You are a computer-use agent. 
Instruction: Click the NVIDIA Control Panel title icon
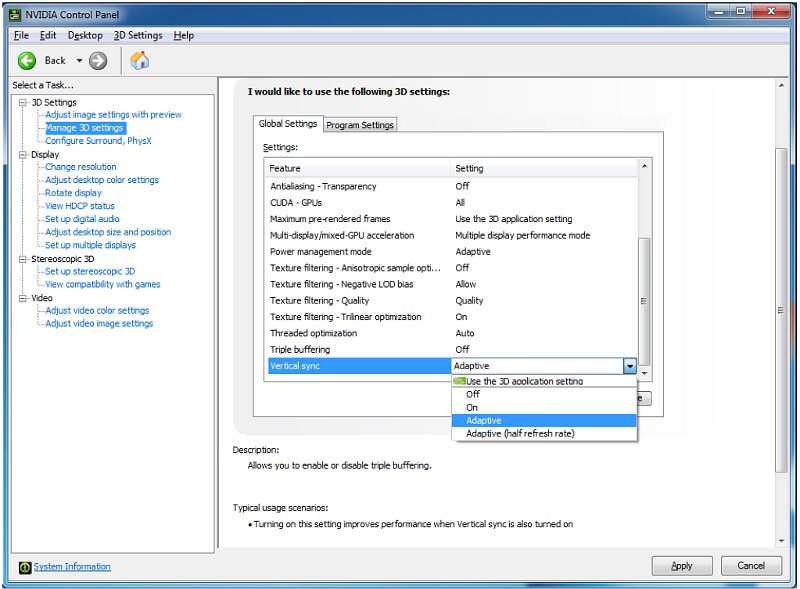click(15, 14)
